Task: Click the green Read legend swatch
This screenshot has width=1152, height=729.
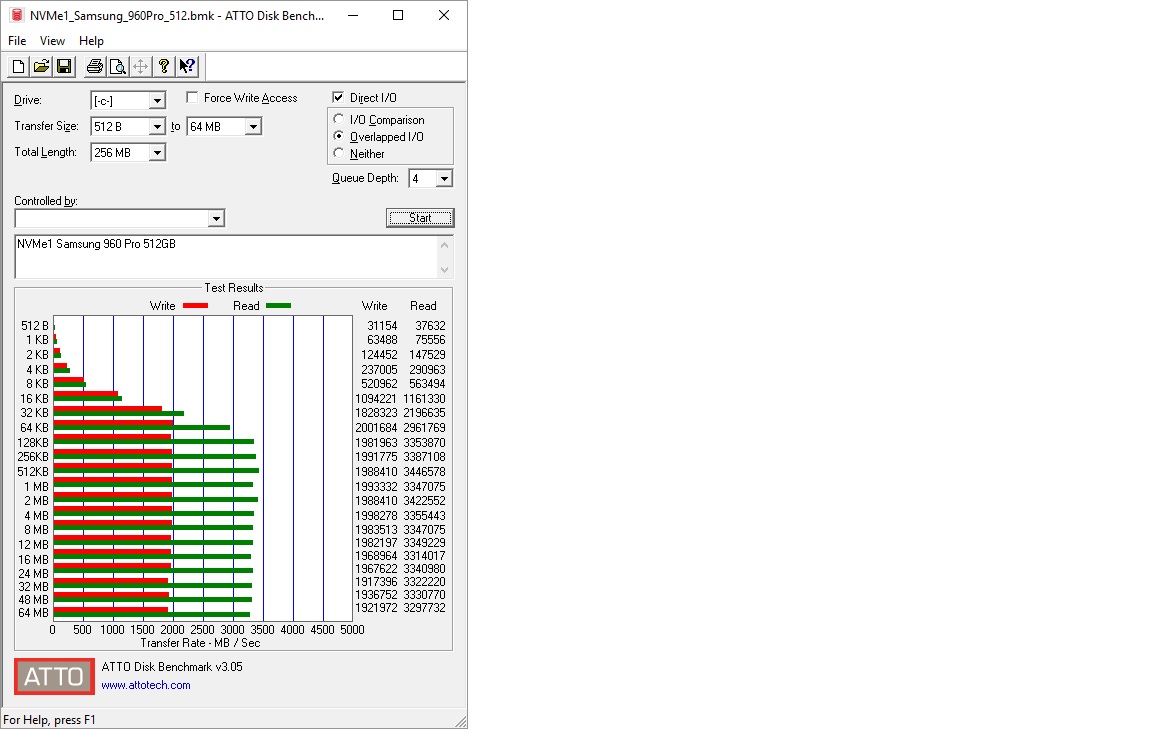Action: tap(278, 306)
